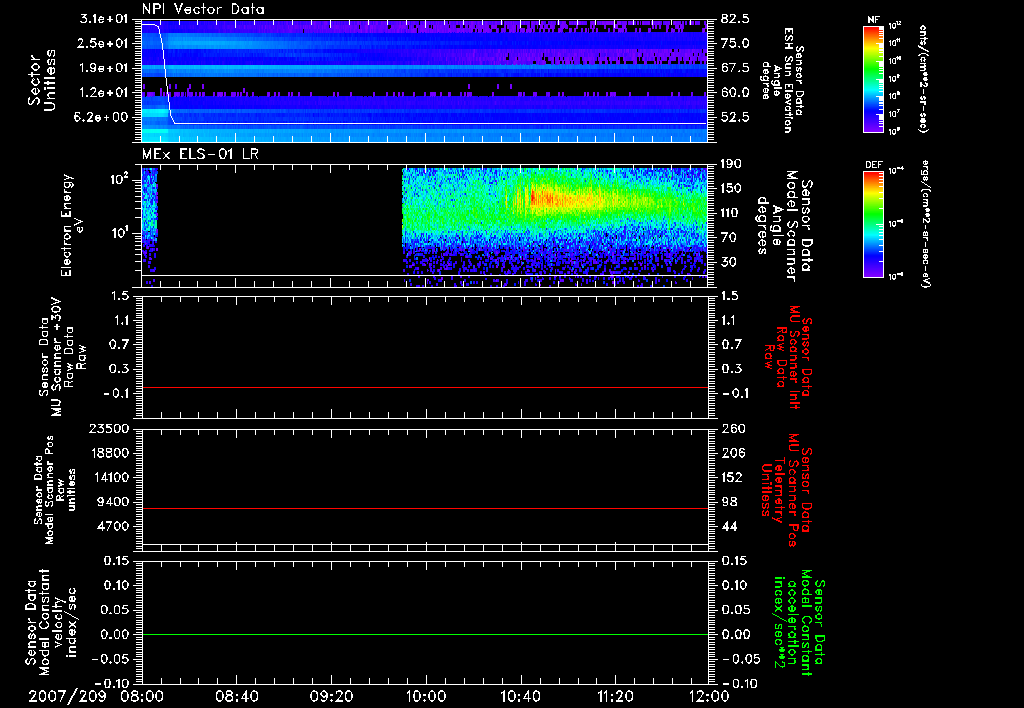Click the red line in MU Scanner +30V panel
The image size is (1024, 708).
pos(424,388)
